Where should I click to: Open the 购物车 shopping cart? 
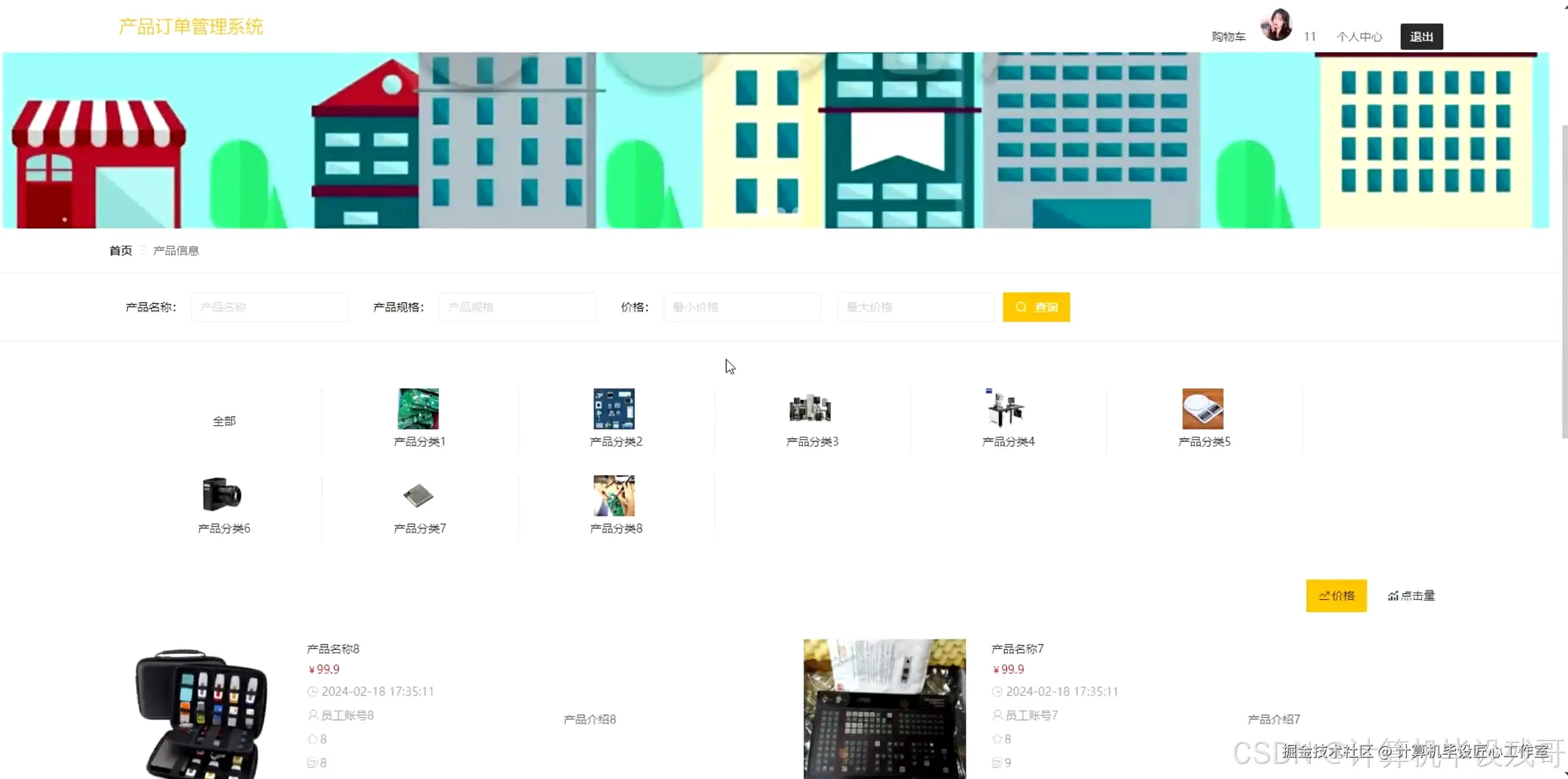pyautogui.click(x=1227, y=36)
